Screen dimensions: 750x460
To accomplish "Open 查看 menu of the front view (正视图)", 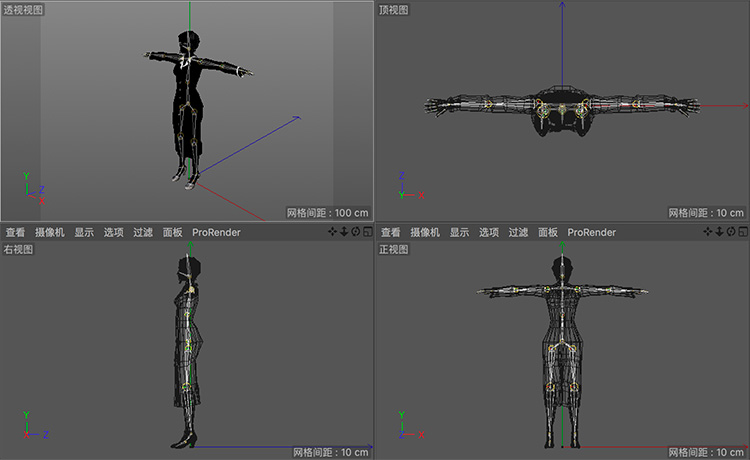I will point(390,232).
